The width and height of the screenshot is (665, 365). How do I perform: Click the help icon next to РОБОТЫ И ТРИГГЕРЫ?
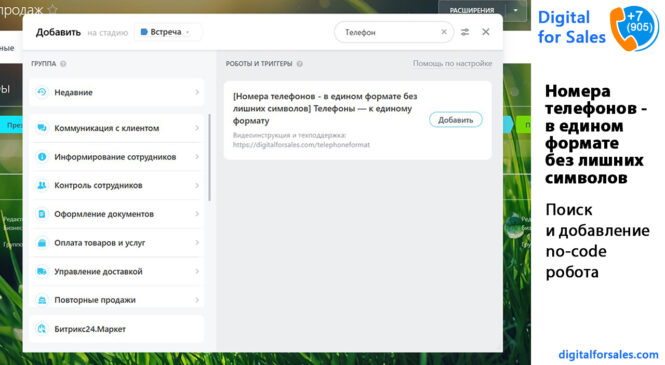[299, 64]
